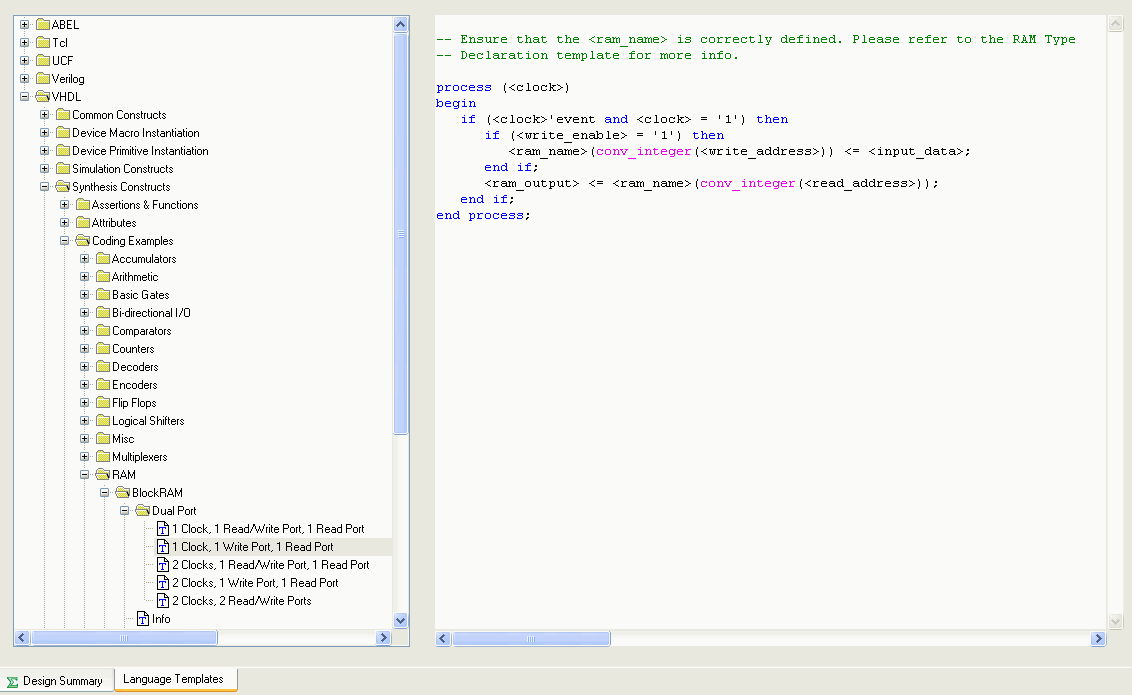Click the code panel scroll right arrow
The image size is (1132, 695).
1098,639
